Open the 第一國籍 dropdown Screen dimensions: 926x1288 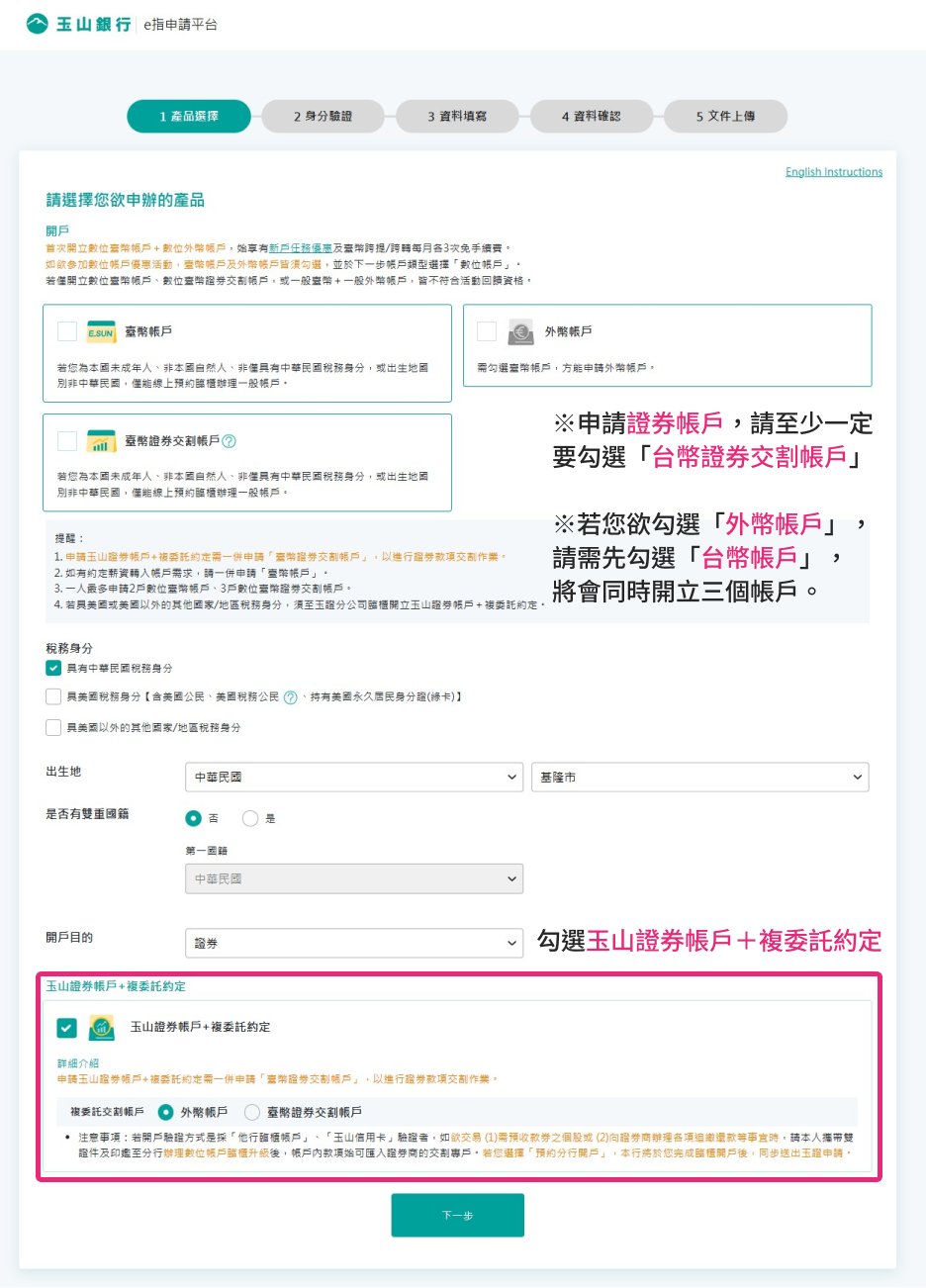point(354,878)
